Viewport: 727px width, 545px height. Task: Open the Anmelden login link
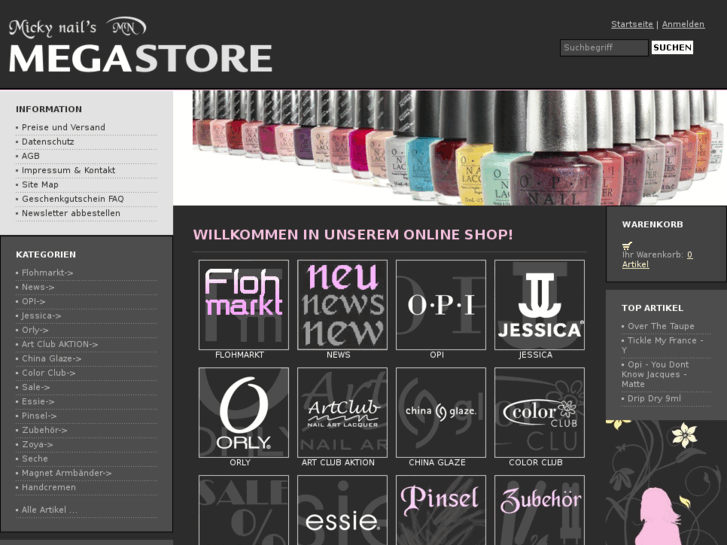[683, 24]
